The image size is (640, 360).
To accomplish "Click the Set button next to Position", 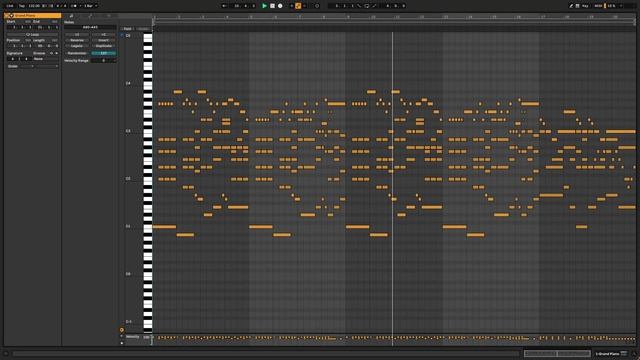I will click(x=28, y=40).
